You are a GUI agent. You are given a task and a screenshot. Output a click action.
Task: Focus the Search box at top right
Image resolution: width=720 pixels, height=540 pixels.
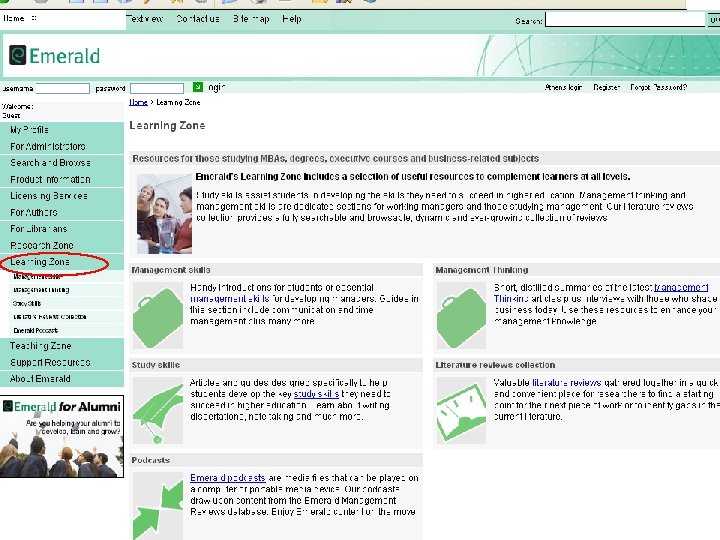tap(625, 20)
